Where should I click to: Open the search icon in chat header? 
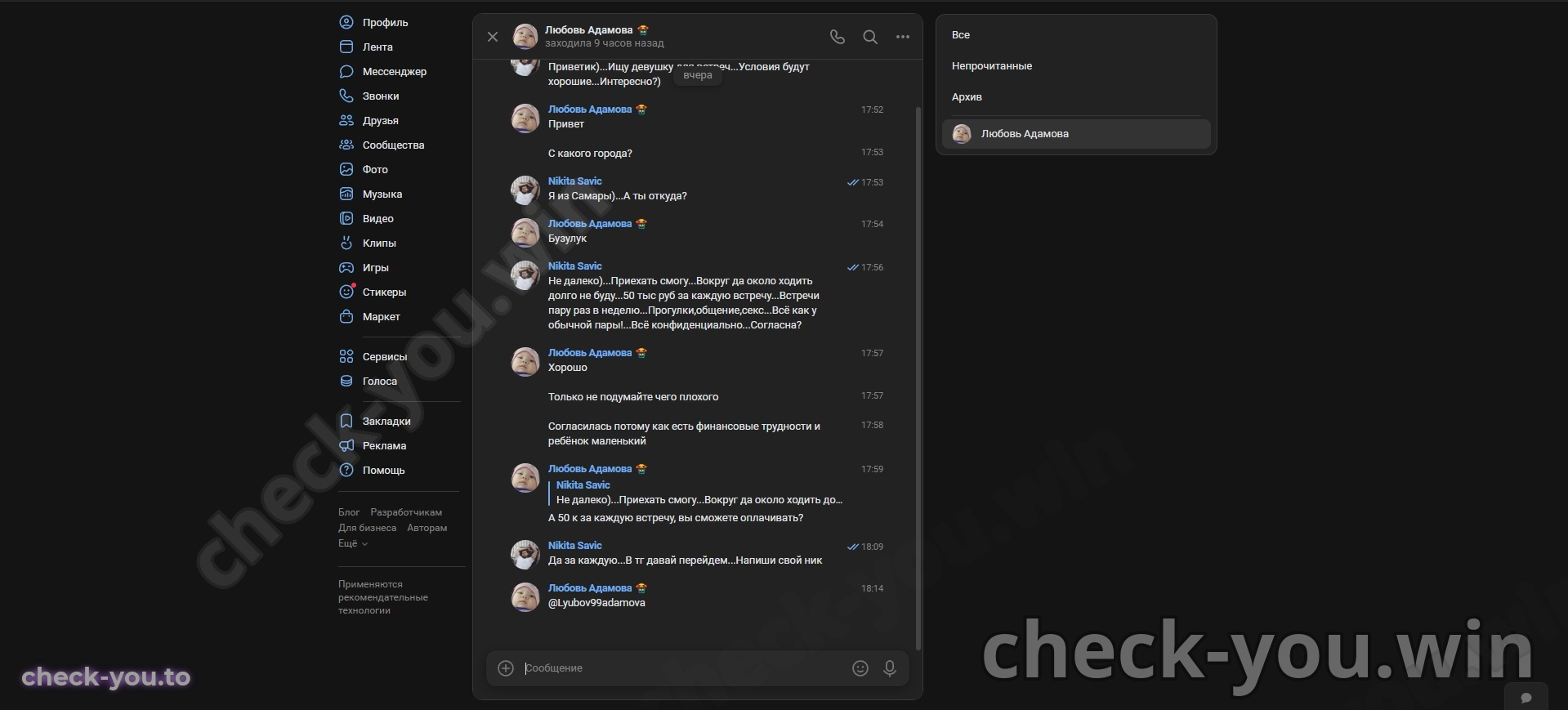[x=870, y=37]
